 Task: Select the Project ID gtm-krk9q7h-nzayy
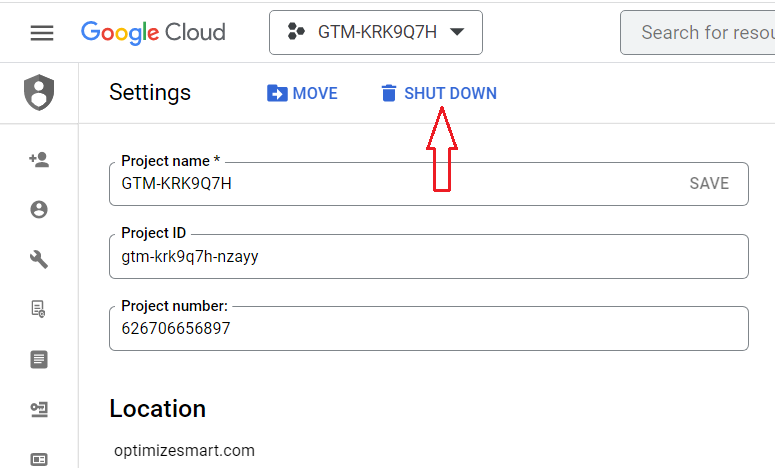pyautogui.click(x=190, y=256)
